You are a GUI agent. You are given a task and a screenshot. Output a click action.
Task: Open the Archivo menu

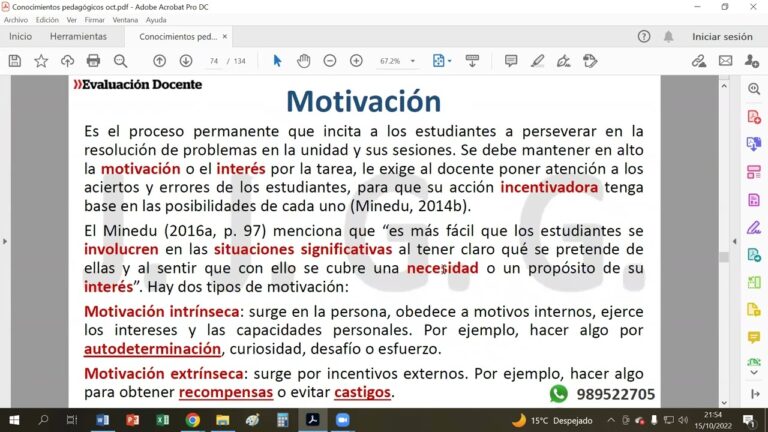(15, 20)
